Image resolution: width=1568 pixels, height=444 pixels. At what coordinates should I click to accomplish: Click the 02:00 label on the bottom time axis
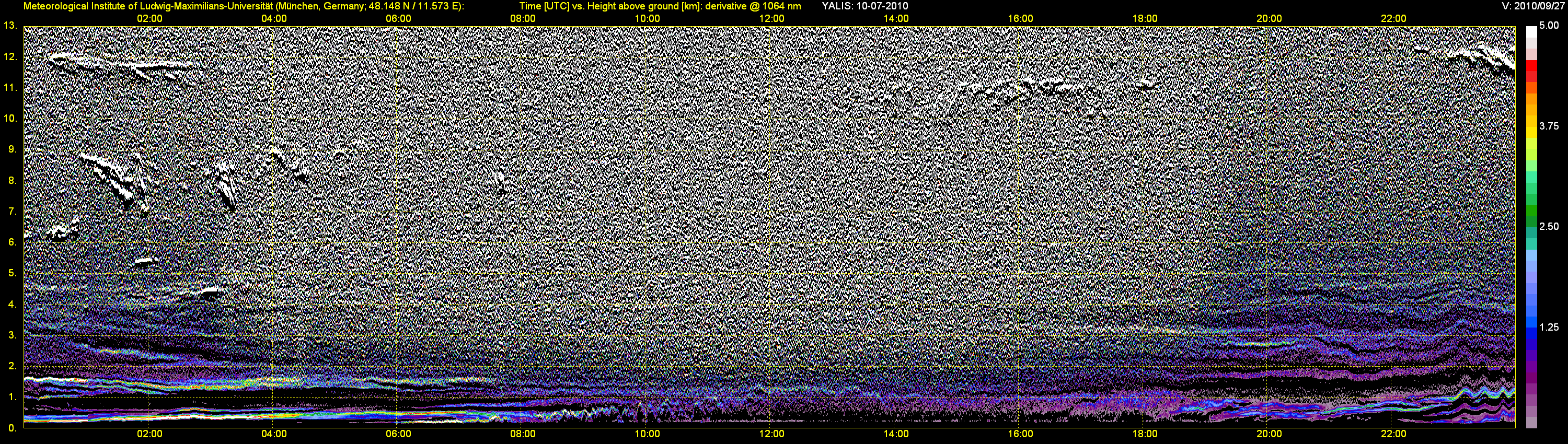149,434
